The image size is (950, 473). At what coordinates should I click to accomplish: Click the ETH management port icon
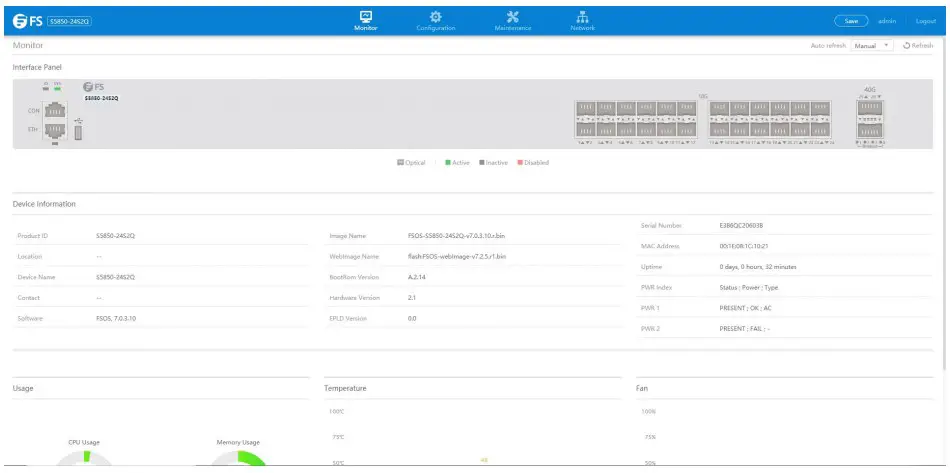point(54,130)
